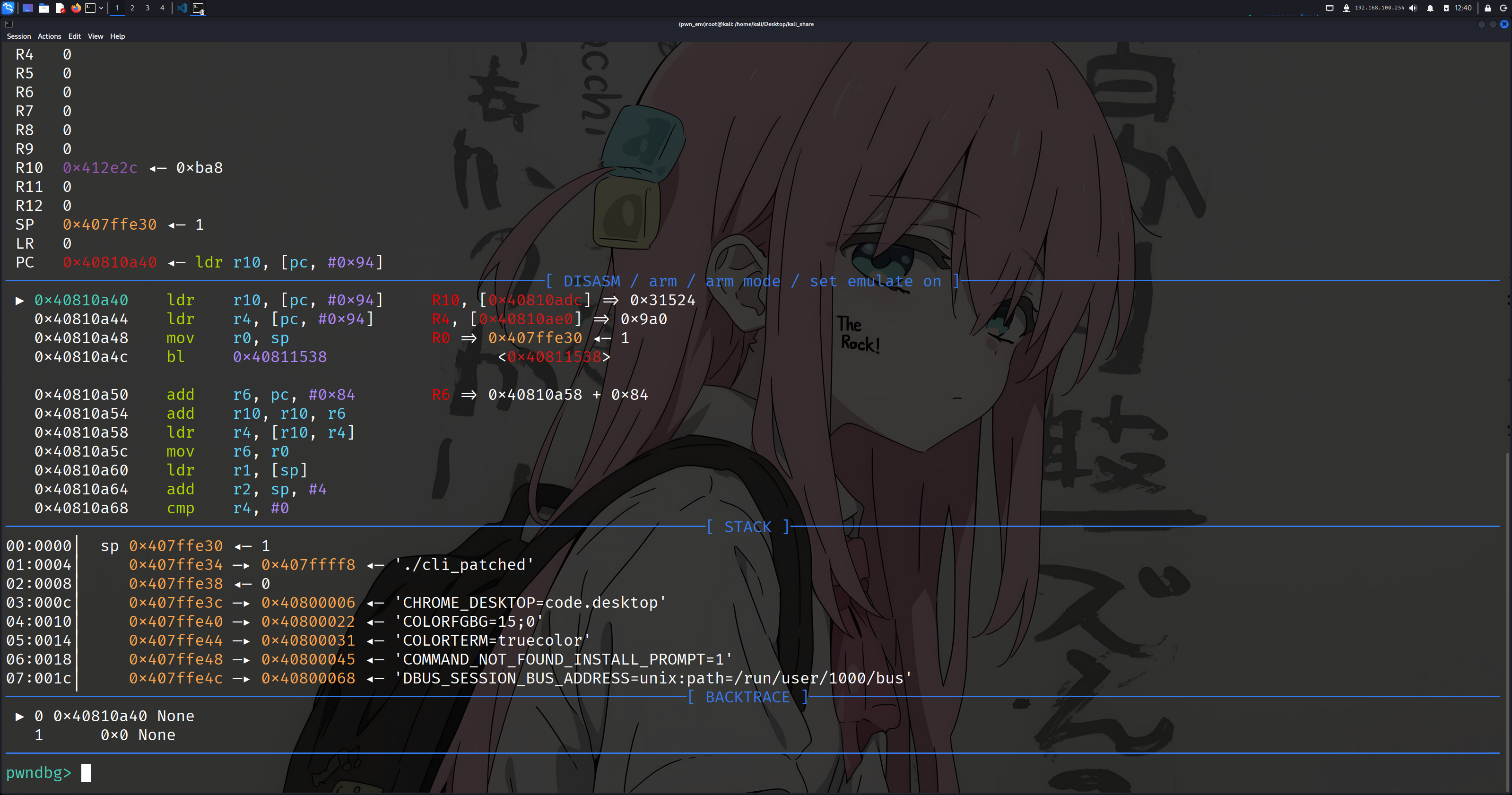Open the View menu

tap(96, 36)
